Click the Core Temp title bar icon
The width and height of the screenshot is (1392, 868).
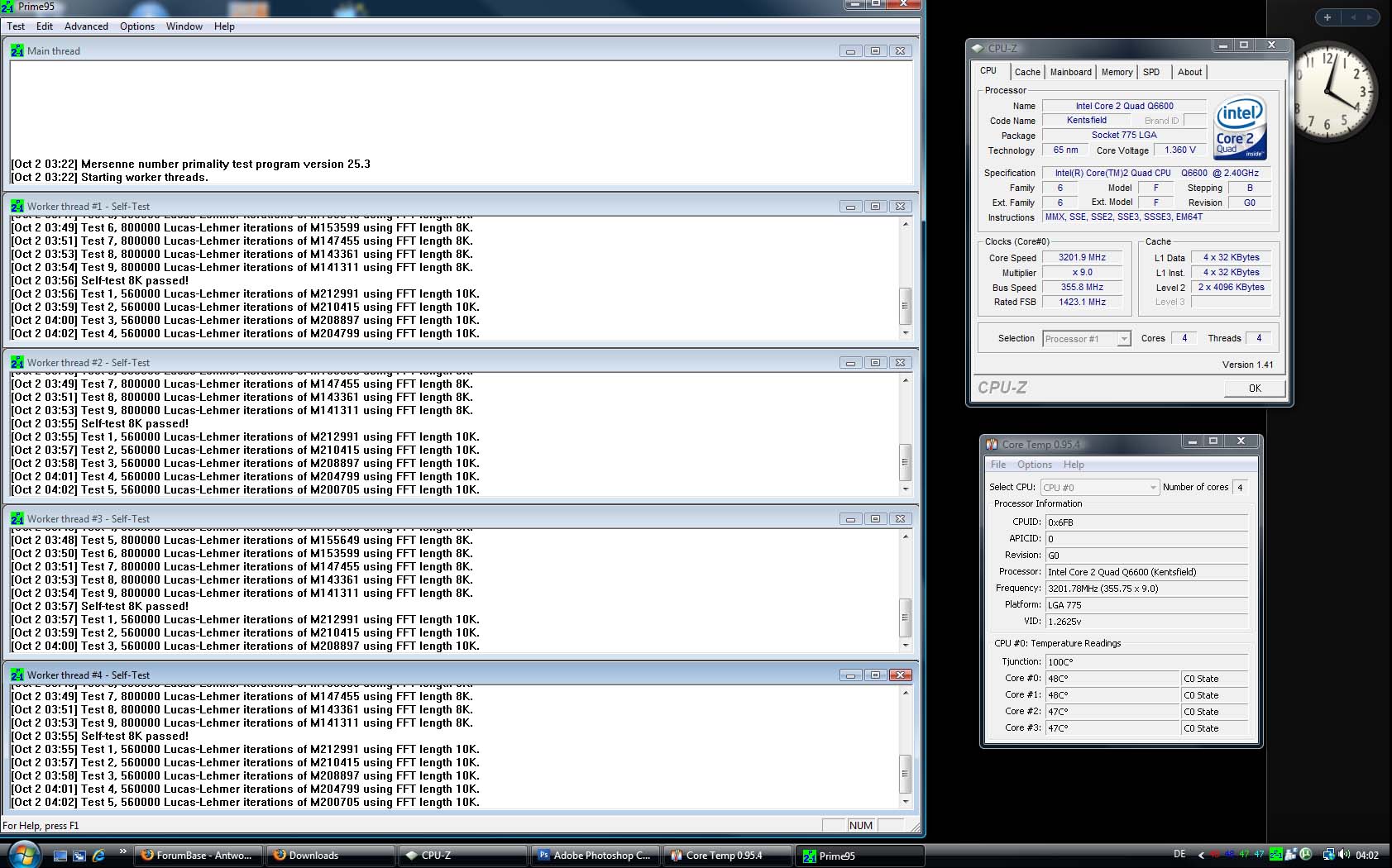click(x=992, y=444)
